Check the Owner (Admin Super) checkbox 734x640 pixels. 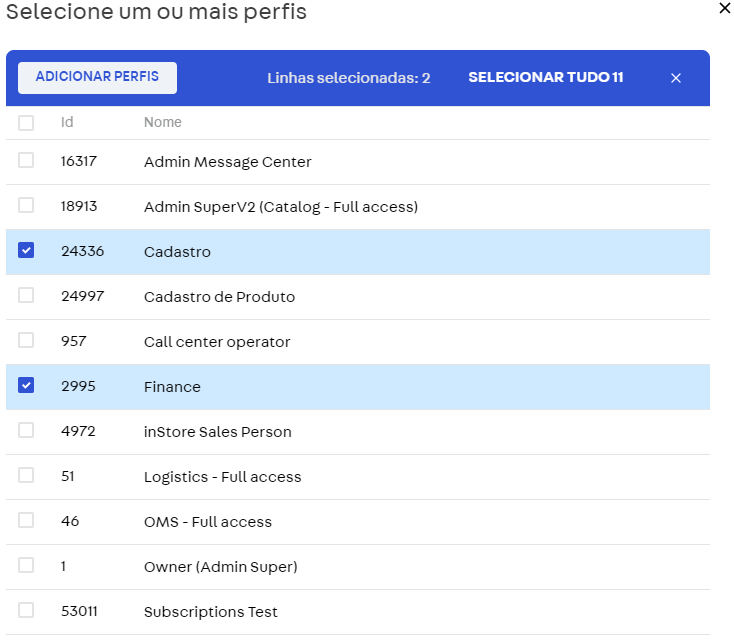(26, 566)
